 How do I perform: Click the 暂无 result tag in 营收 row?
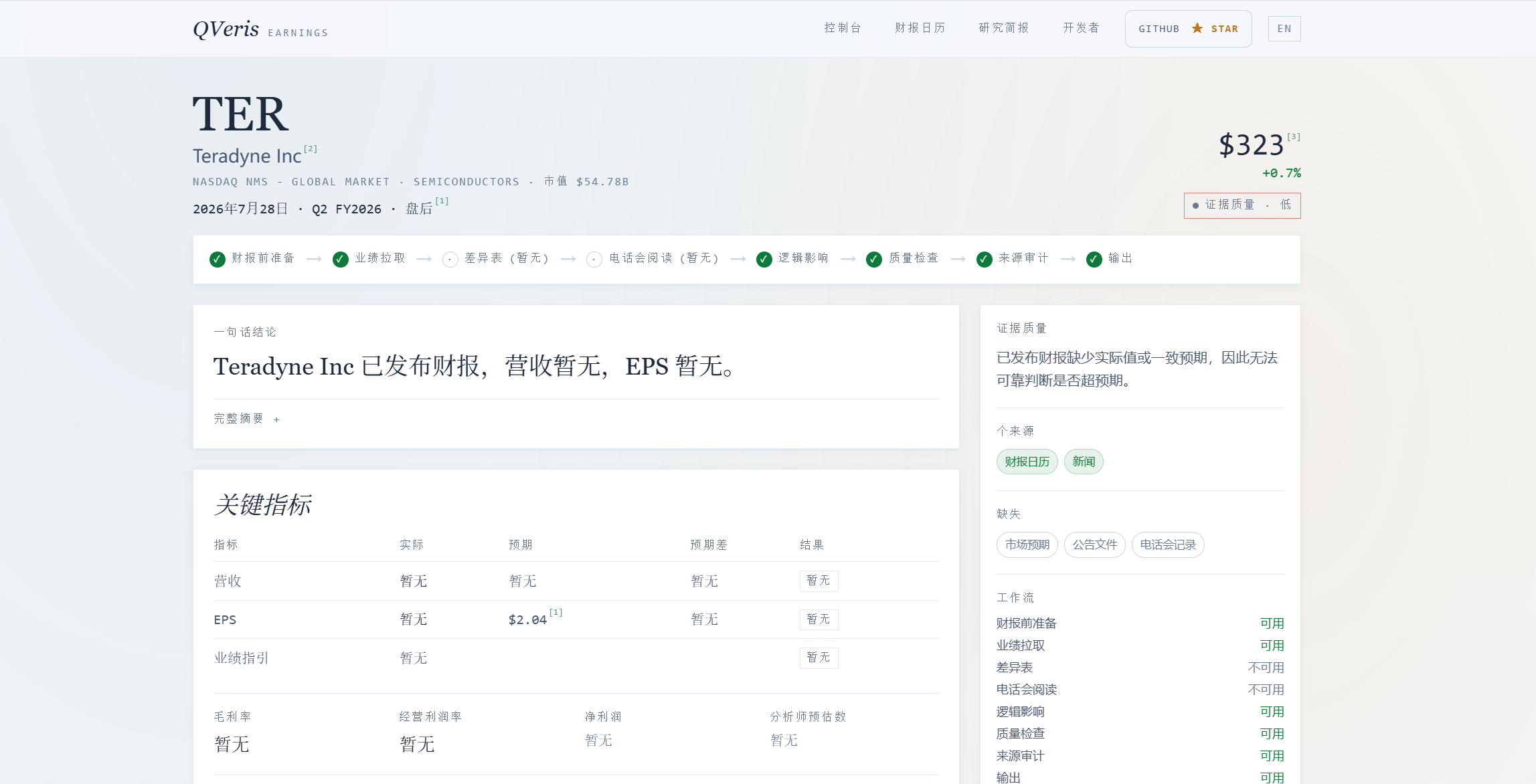pyautogui.click(x=819, y=581)
